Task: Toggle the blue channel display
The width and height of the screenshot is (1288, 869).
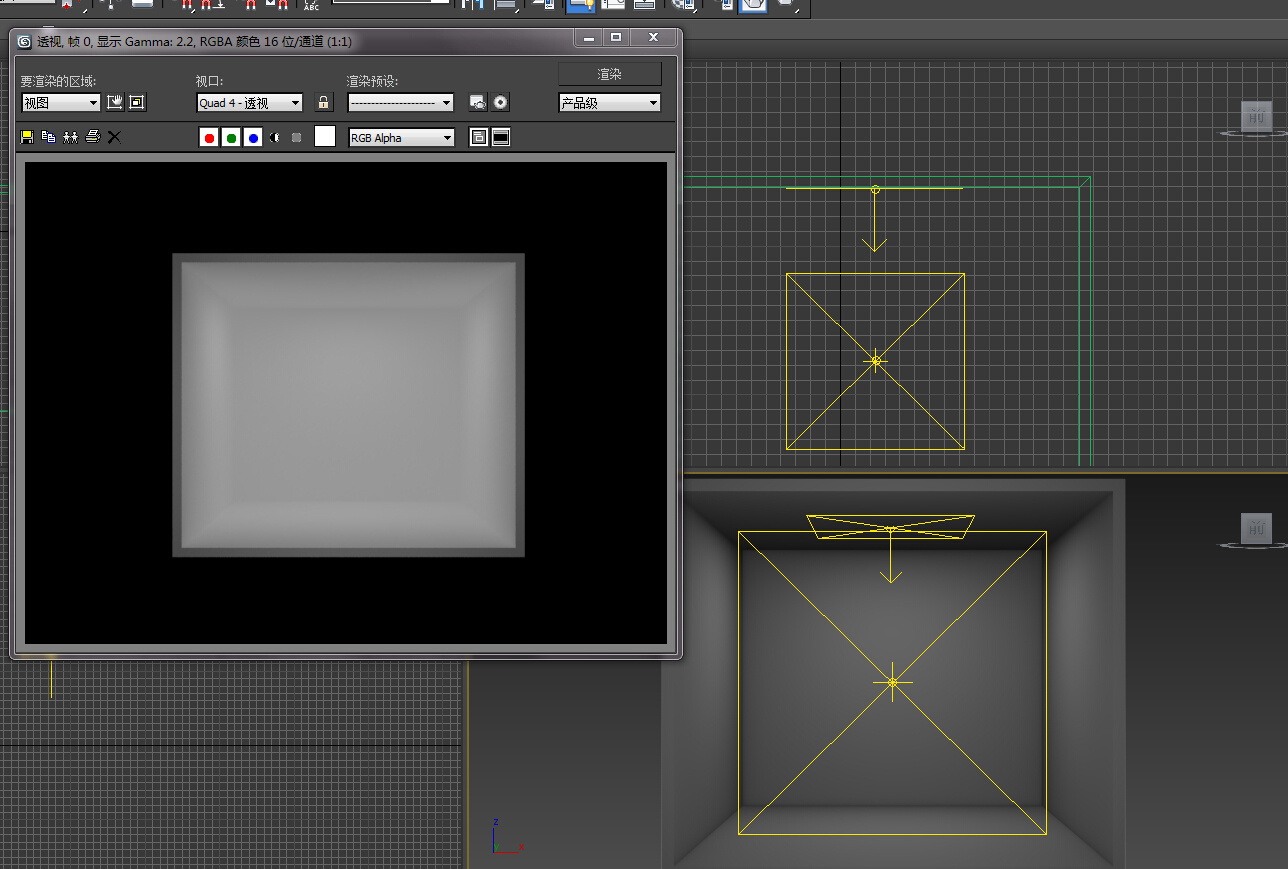Action: [x=253, y=138]
